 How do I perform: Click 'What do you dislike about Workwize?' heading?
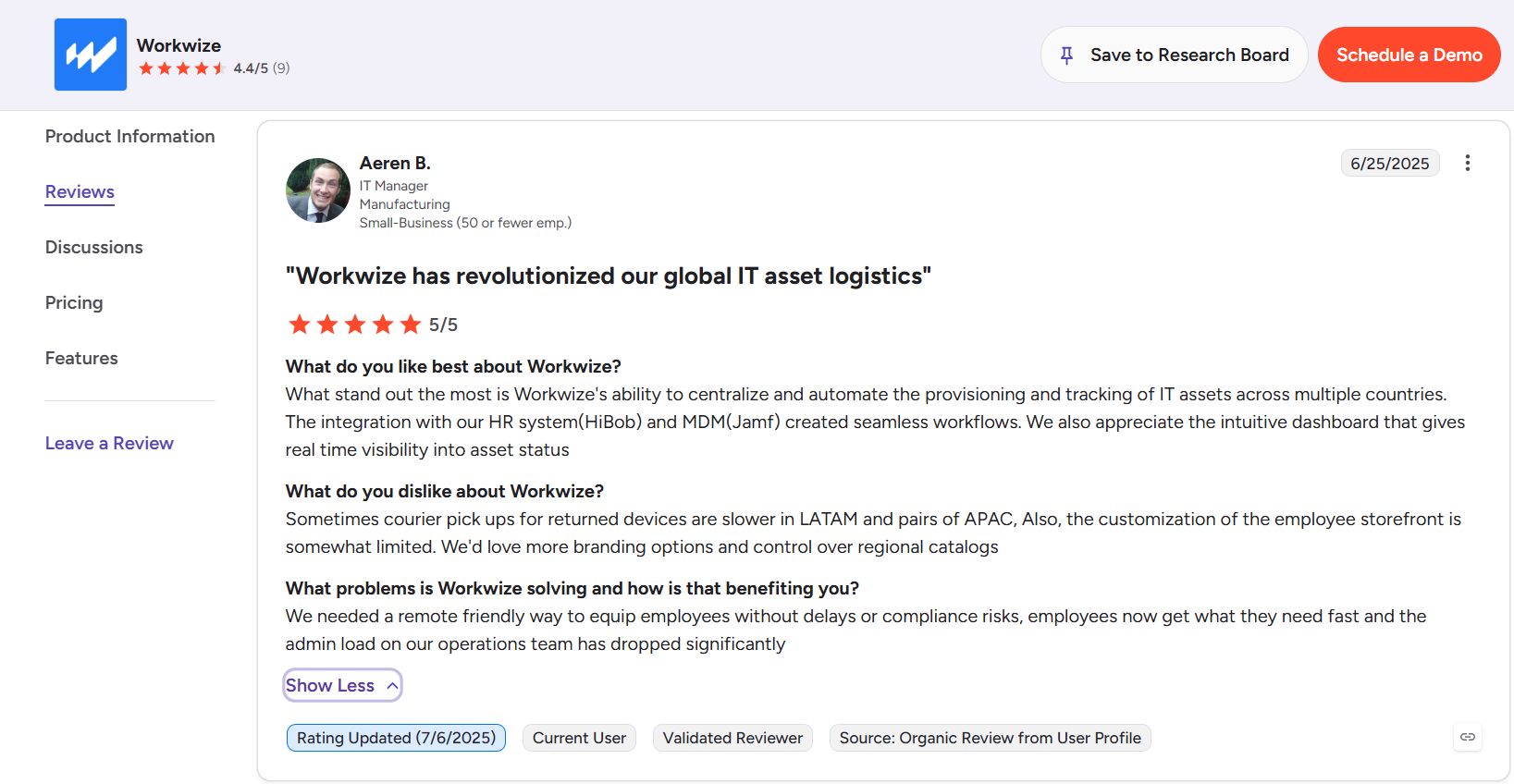point(444,491)
